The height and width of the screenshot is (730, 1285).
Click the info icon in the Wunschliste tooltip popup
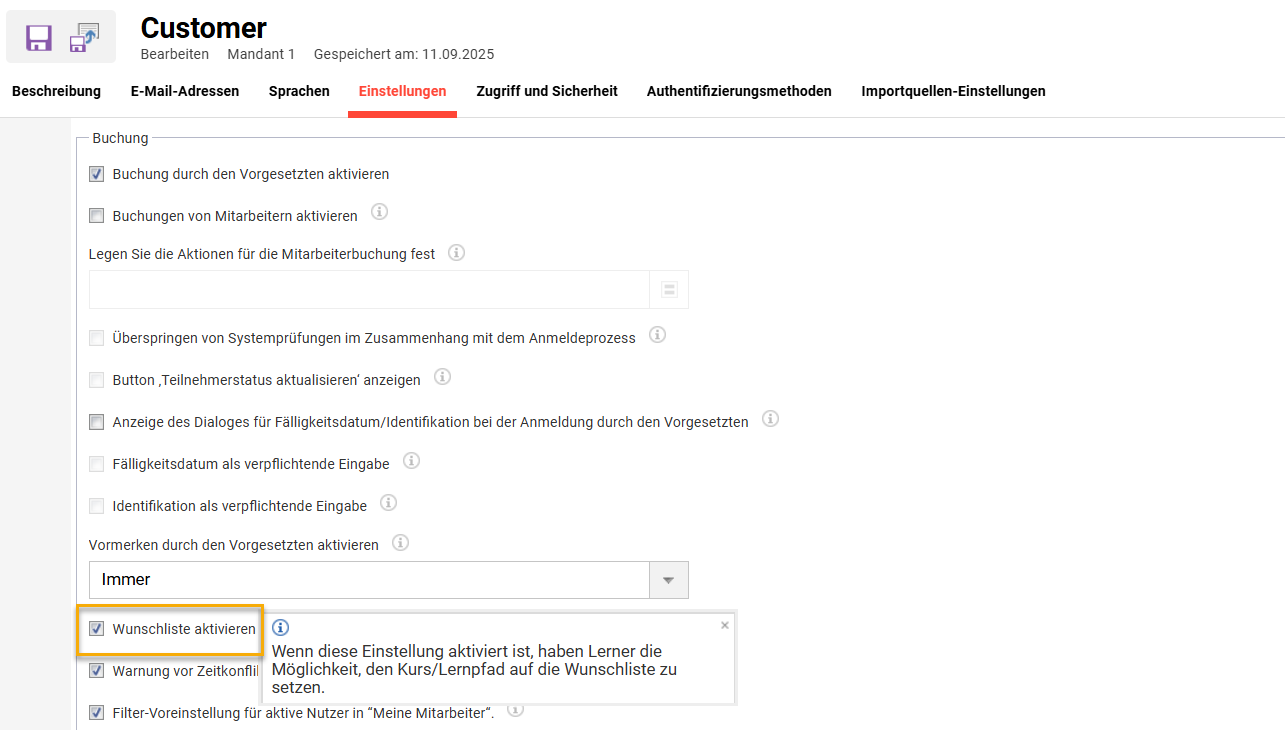point(280,627)
